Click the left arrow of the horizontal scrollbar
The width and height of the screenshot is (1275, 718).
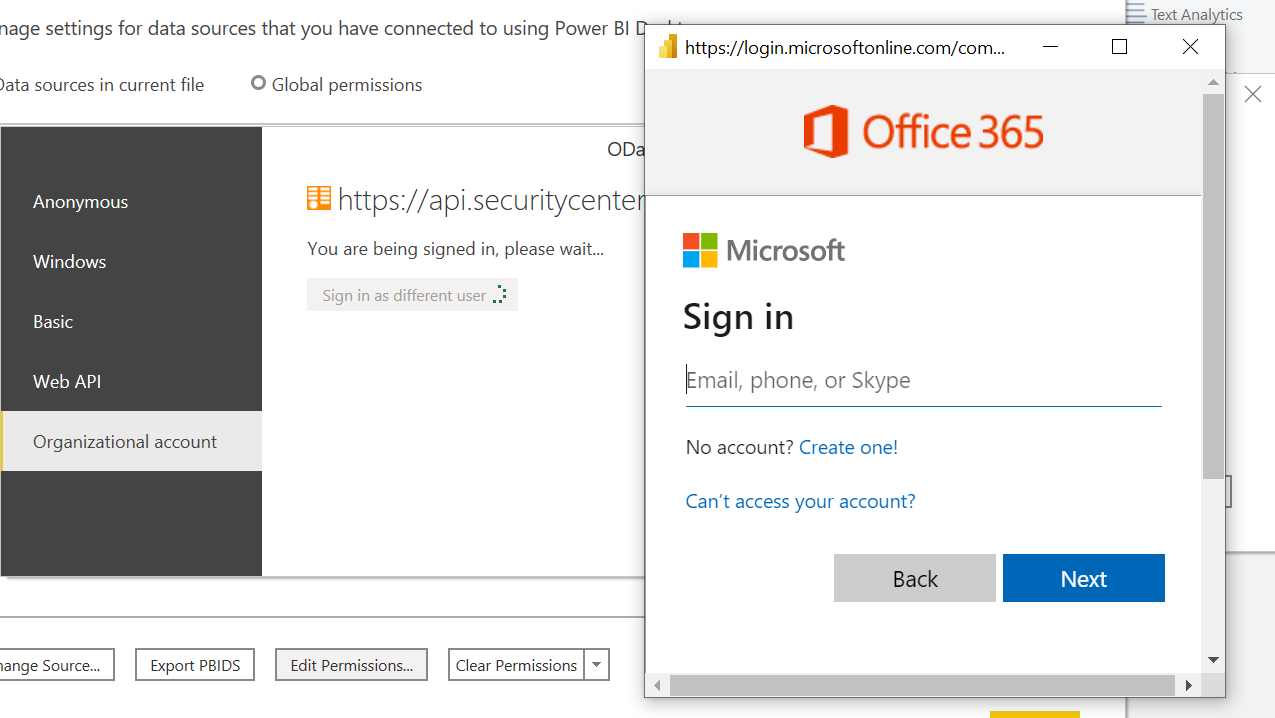657,685
